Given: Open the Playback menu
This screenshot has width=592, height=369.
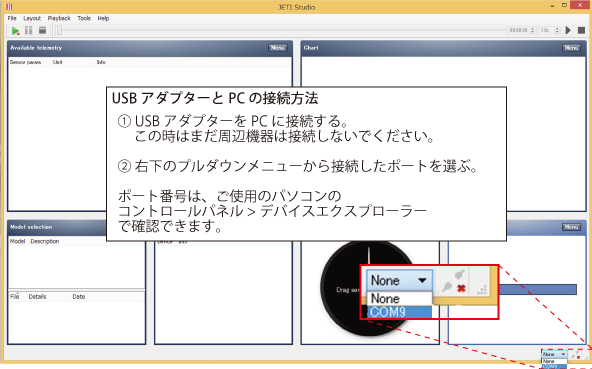Looking at the screenshot, I should click(x=59, y=18).
